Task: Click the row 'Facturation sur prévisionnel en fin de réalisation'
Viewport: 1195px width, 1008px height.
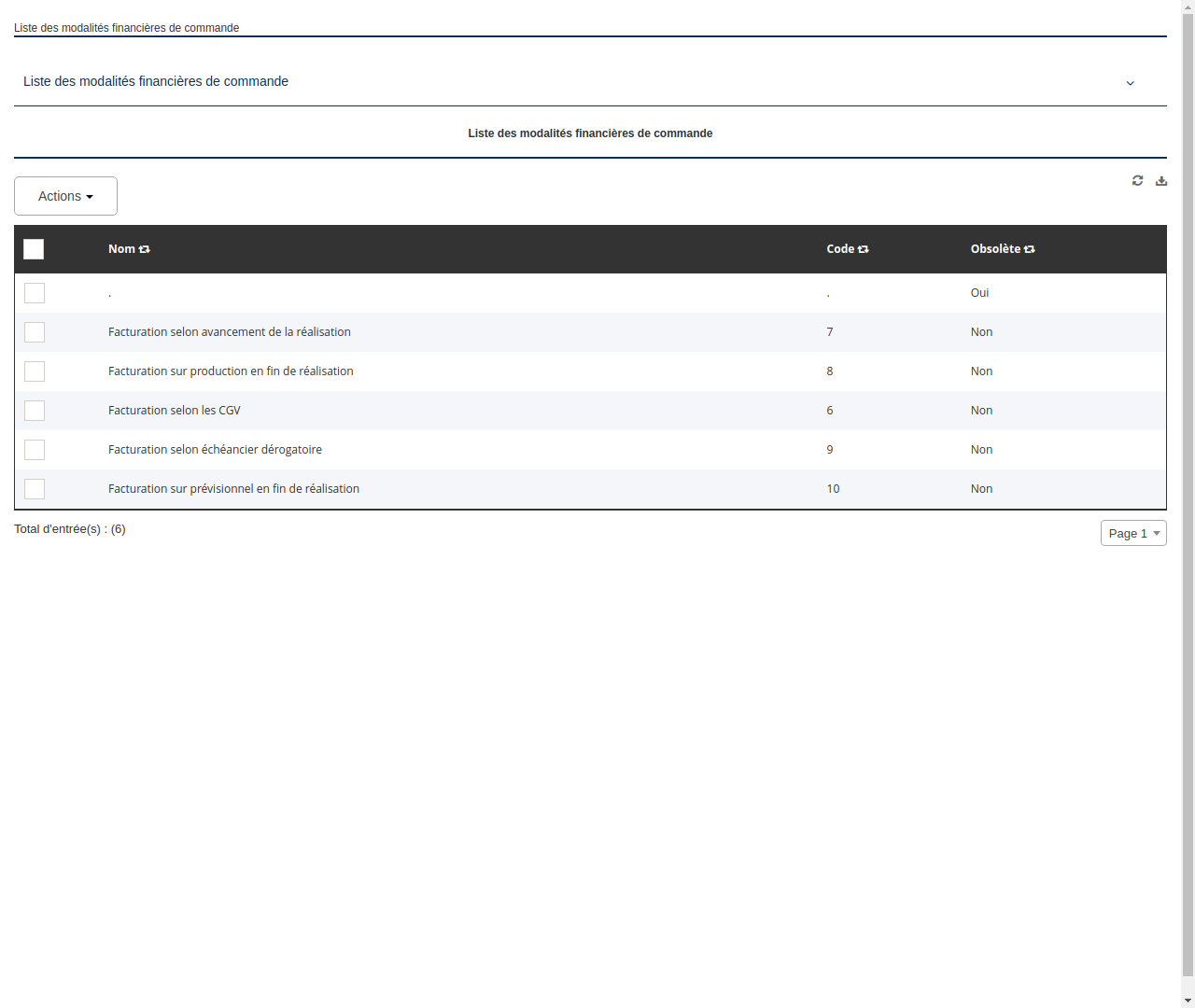Action: (233, 488)
